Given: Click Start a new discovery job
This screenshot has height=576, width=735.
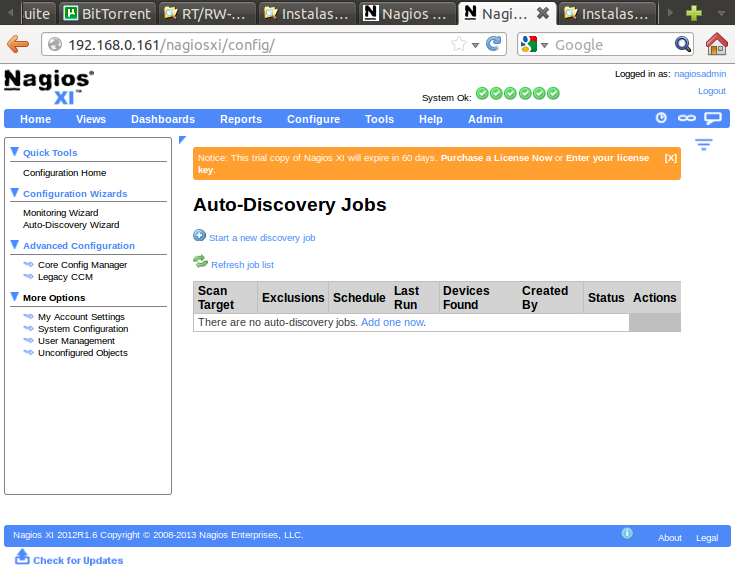Looking at the screenshot, I should 262,238.
